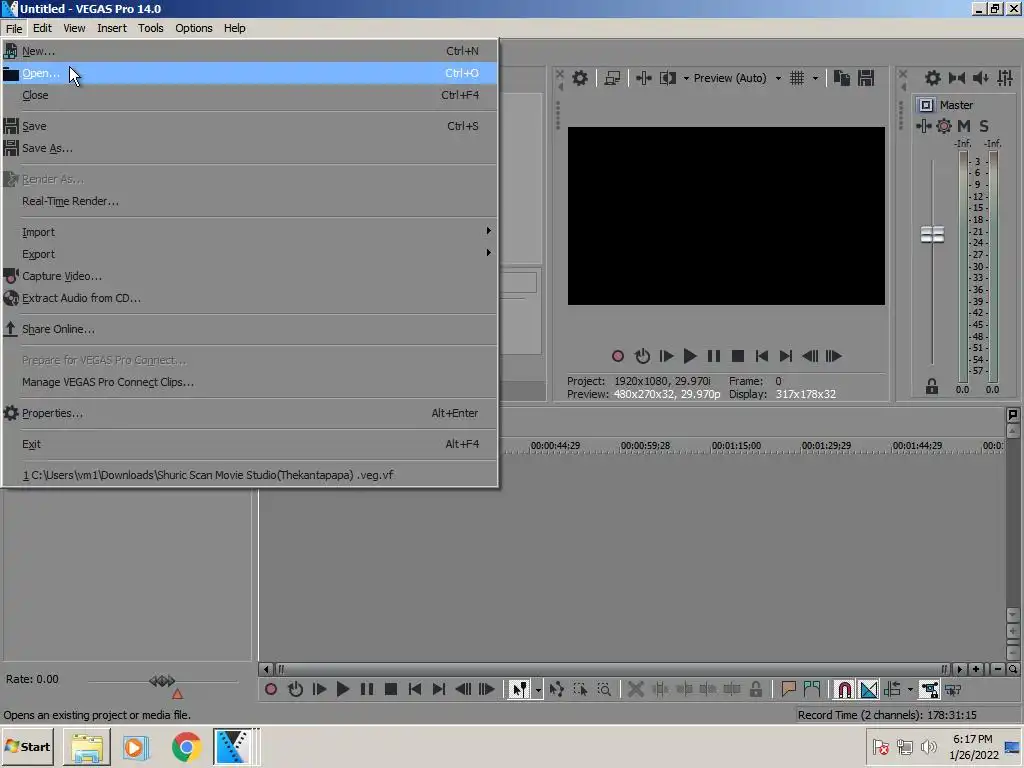The width and height of the screenshot is (1024, 768).
Task: Toggle preview Overlays grid icon
Action: (x=797, y=78)
